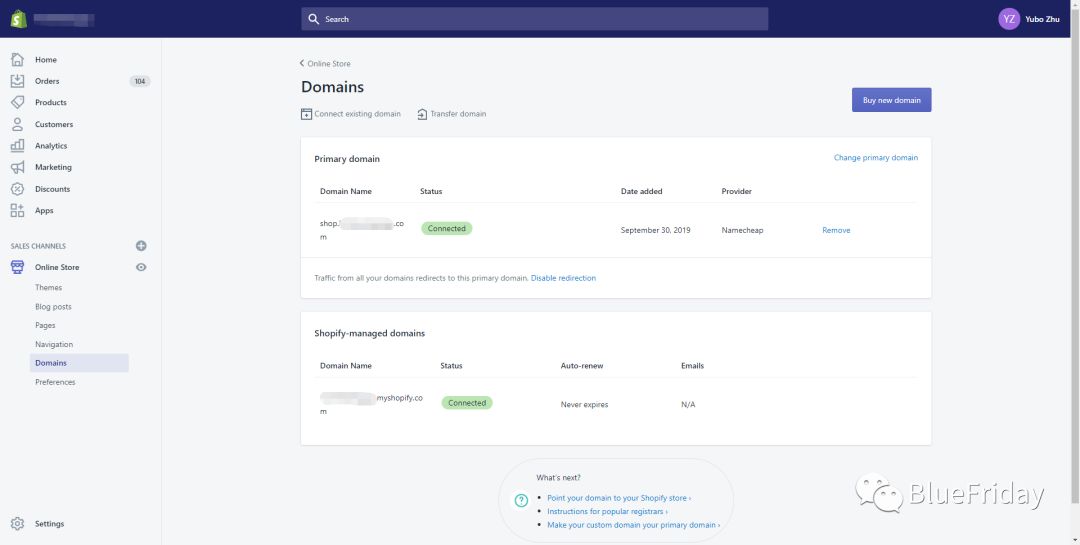Image resolution: width=1080 pixels, height=545 pixels.
Task: Open Pages under Online Store
Action: click(x=45, y=325)
